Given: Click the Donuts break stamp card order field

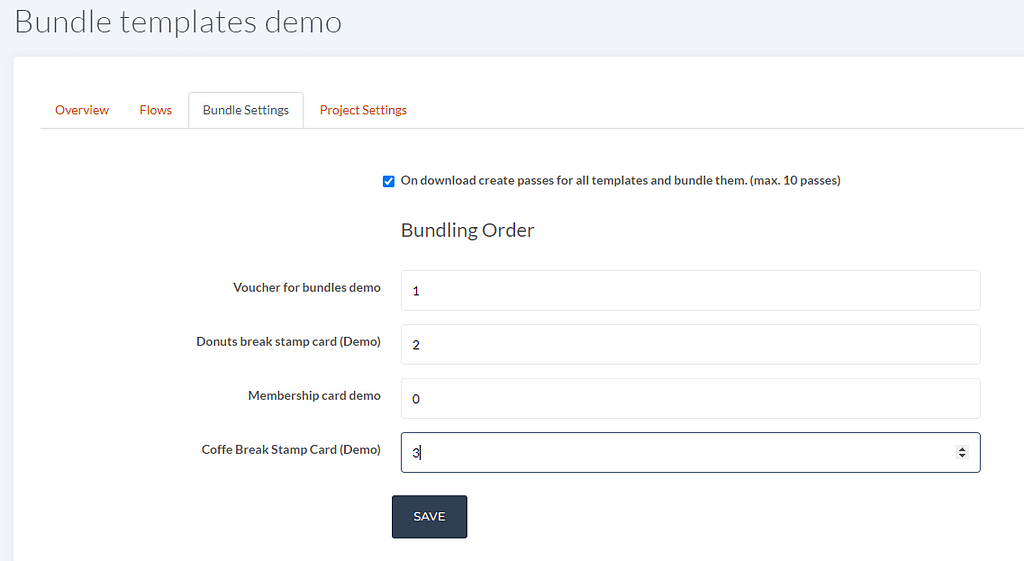Looking at the screenshot, I should [690, 345].
